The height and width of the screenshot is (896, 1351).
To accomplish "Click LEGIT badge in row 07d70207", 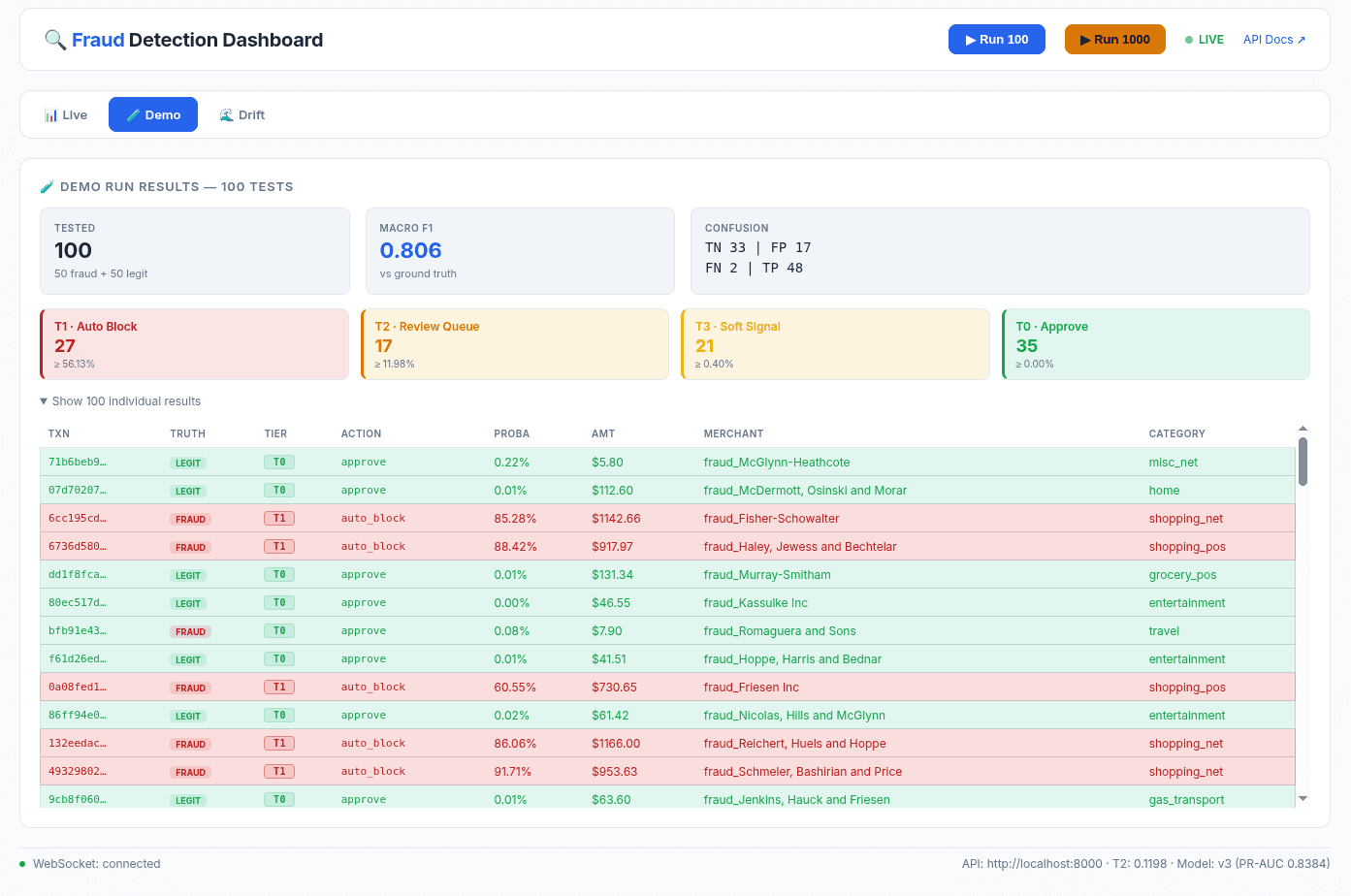I will pos(188,491).
